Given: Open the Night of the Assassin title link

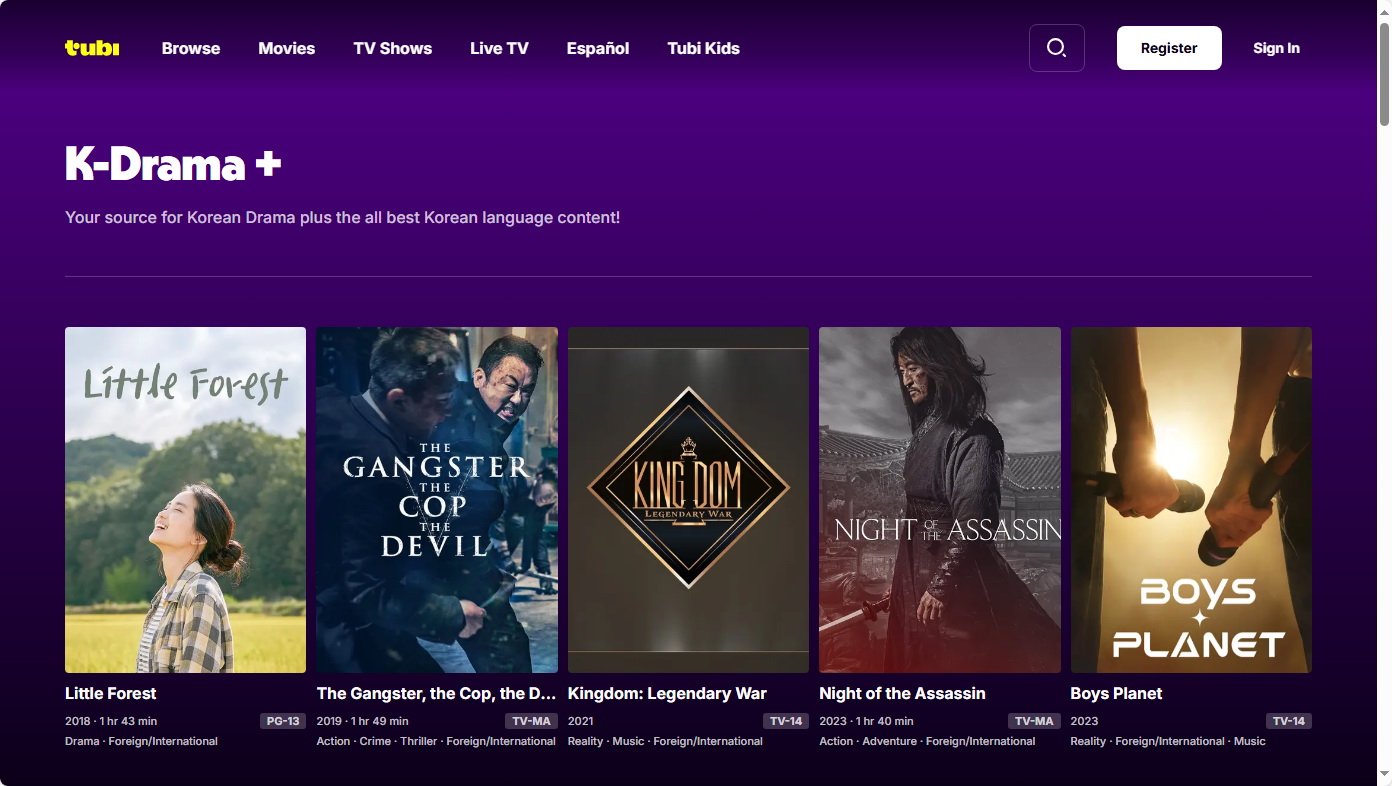Looking at the screenshot, I should point(902,693).
